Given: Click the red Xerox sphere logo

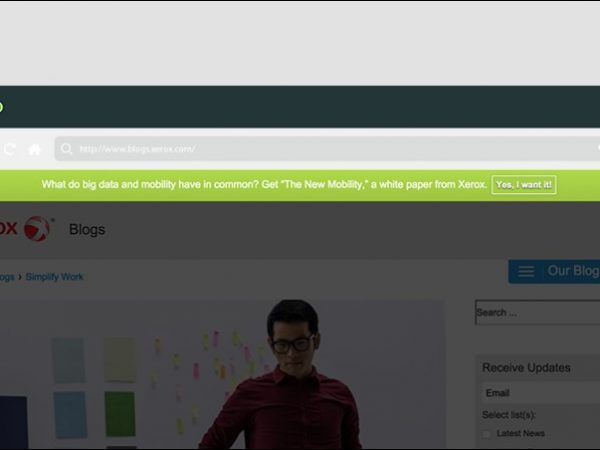Looking at the screenshot, I should pyautogui.click(x=37, y=229).
